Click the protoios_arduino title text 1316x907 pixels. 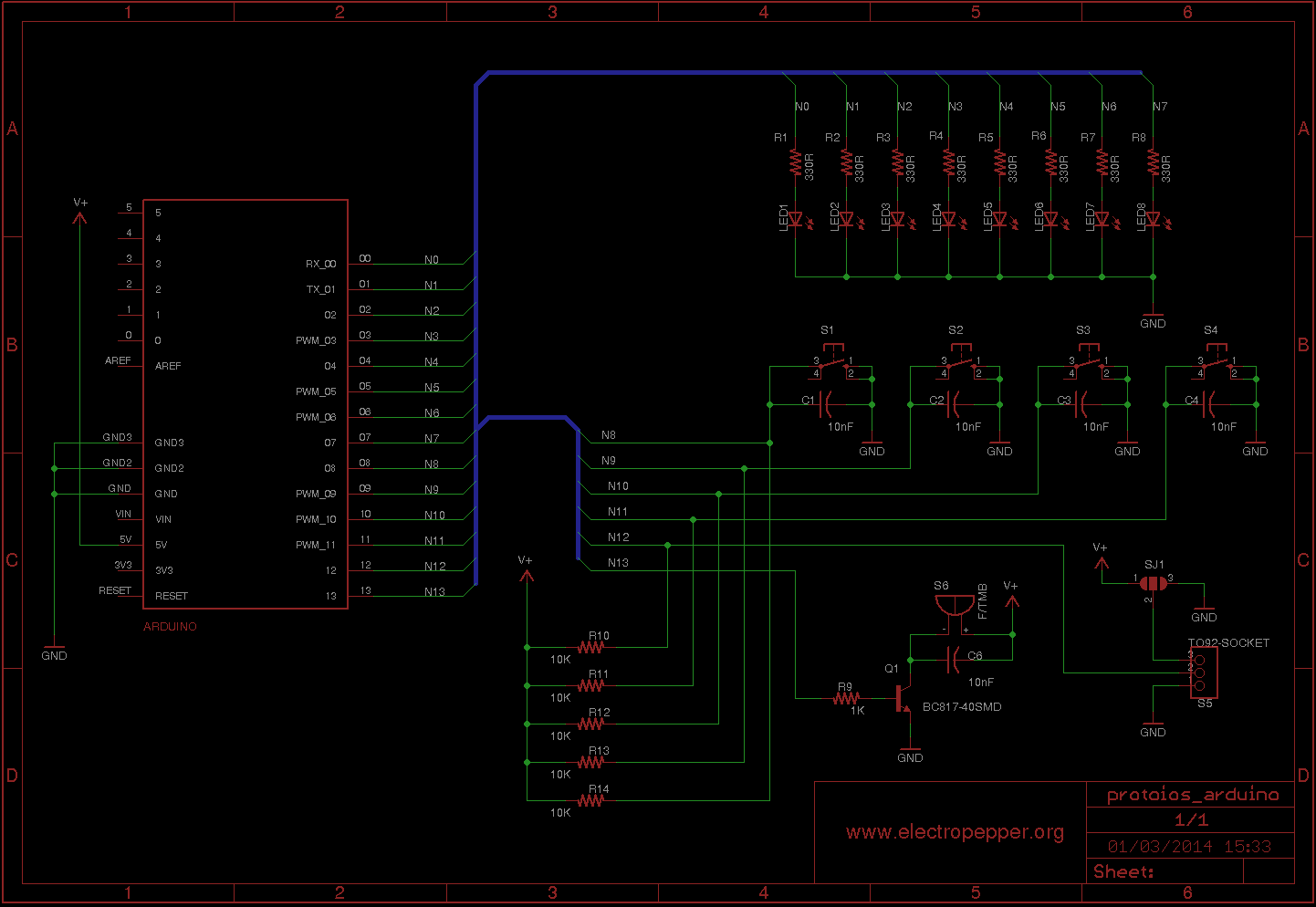click(x=1193, y=795)
